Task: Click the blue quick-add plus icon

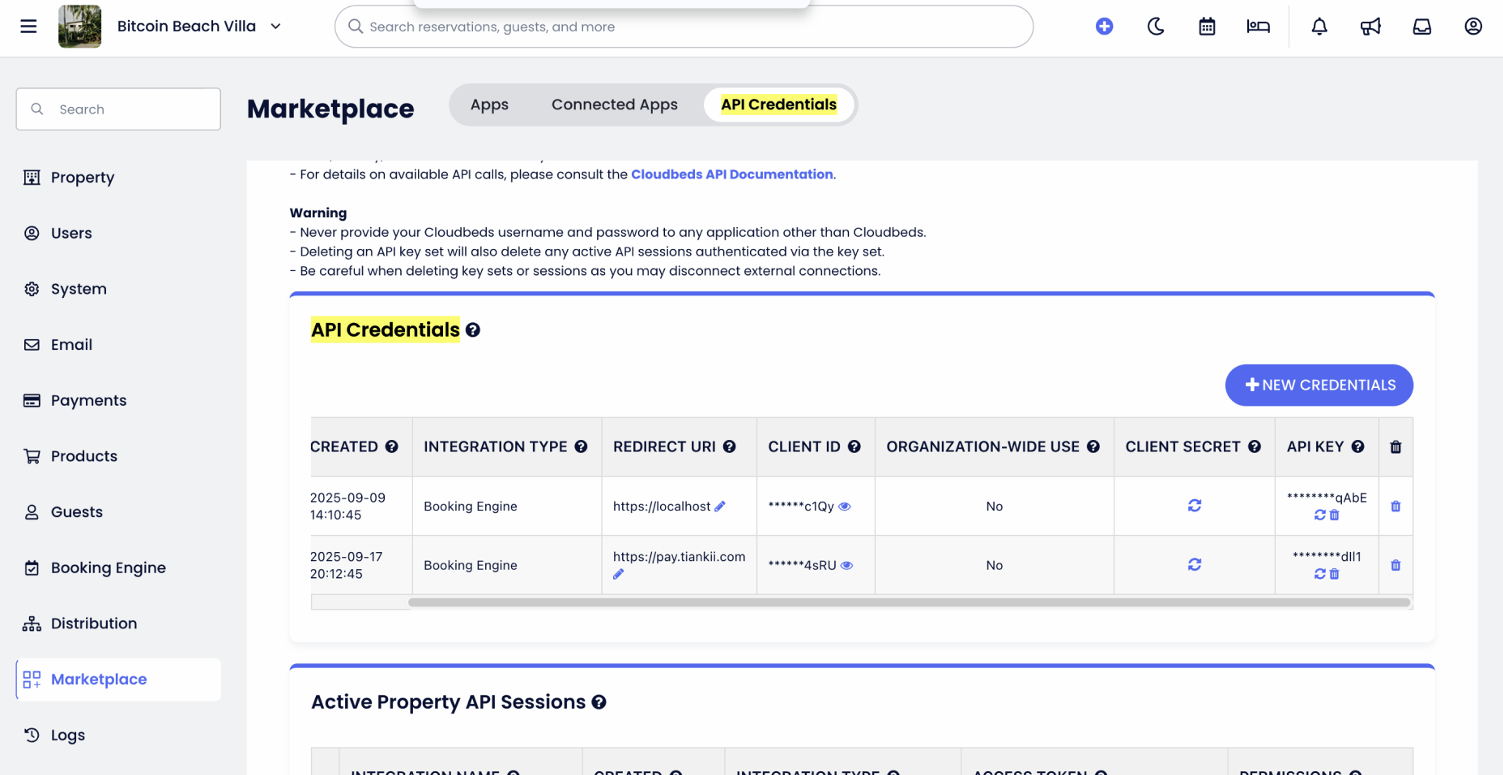Action: click(1104, 26)
